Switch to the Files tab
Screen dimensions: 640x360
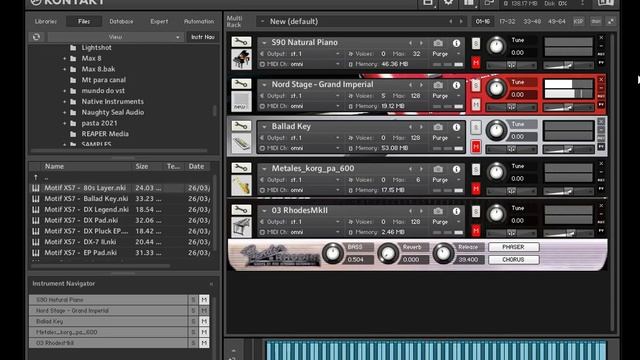point(84,21)
